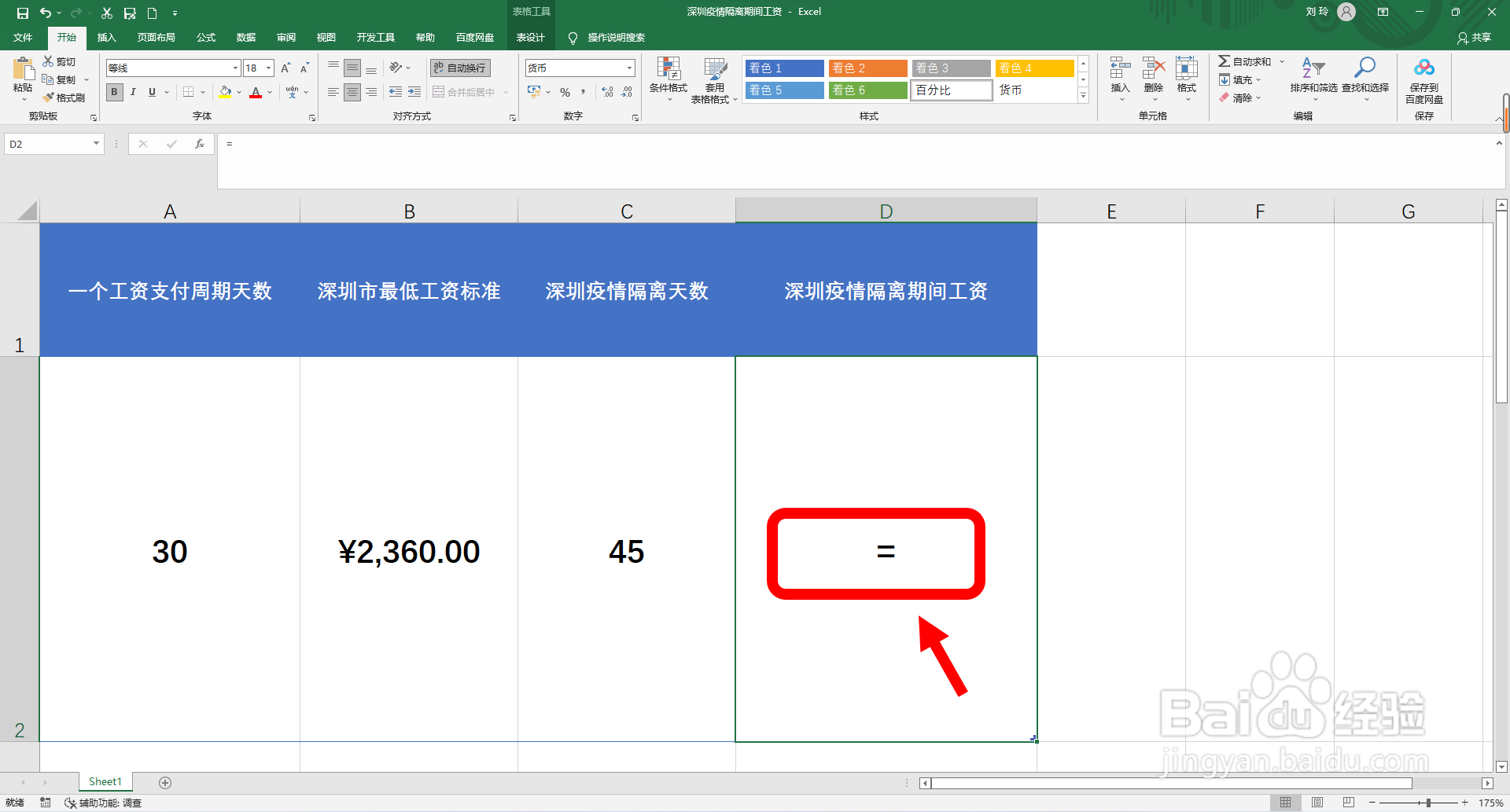Click Cut (剪切) scissors icon
This screenshot has height=812, width=1510.
coord(48,61)
